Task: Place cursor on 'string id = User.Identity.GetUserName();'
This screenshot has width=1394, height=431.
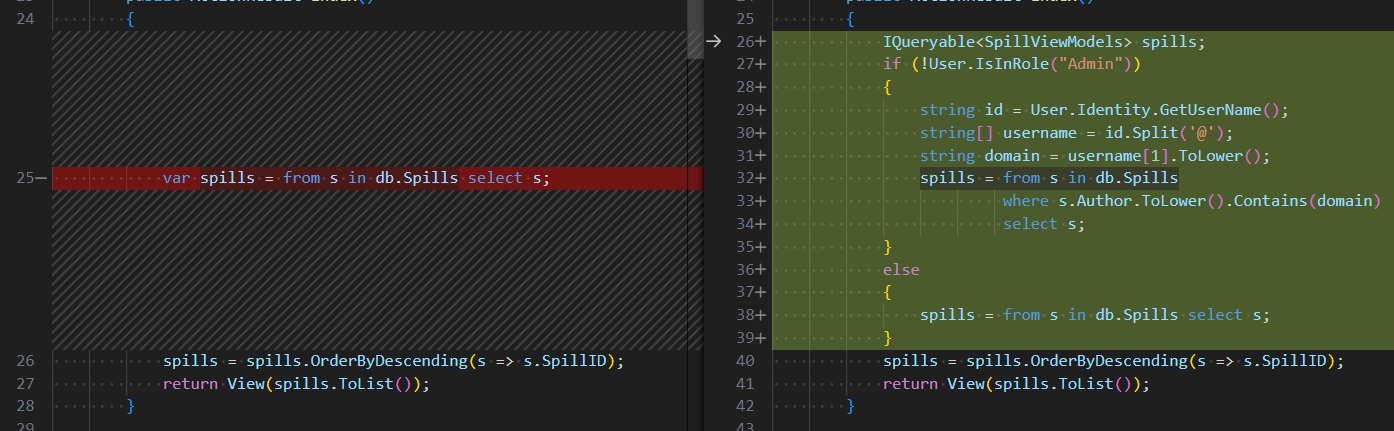Action: [1104, 110]
